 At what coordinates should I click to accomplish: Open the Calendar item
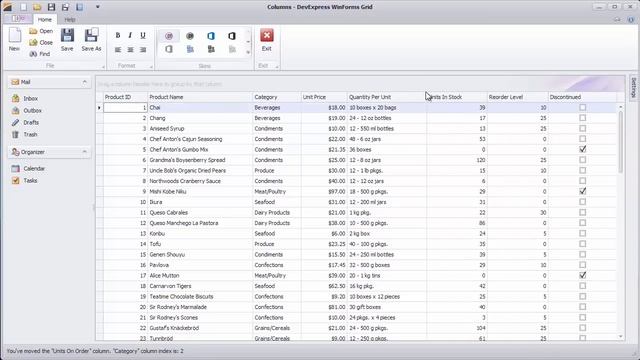34,169
